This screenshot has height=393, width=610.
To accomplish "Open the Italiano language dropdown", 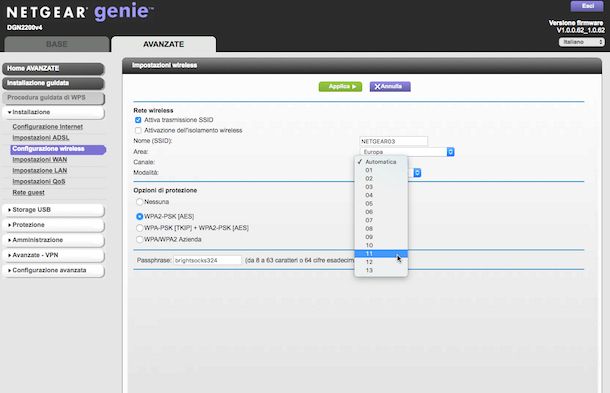I will click(x=582, y=42).
